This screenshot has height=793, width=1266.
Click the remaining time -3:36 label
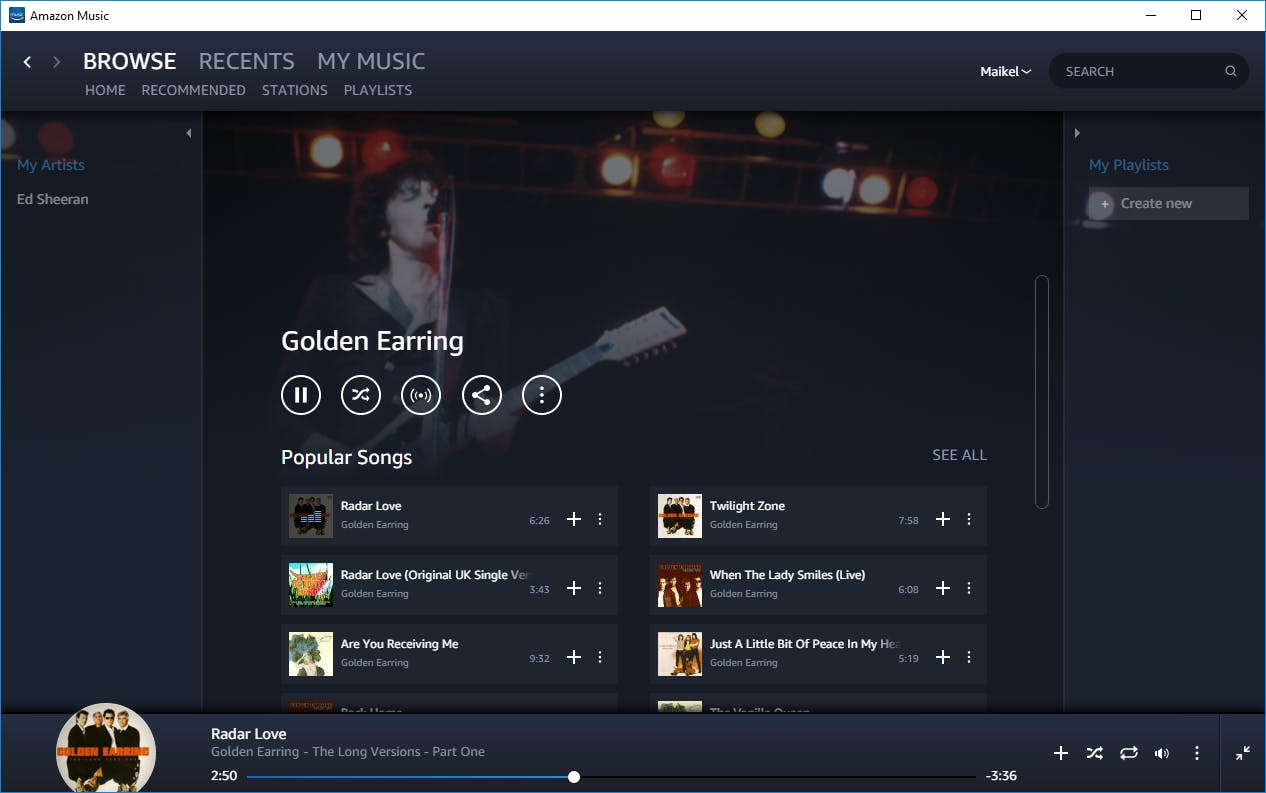point(1001,776)
